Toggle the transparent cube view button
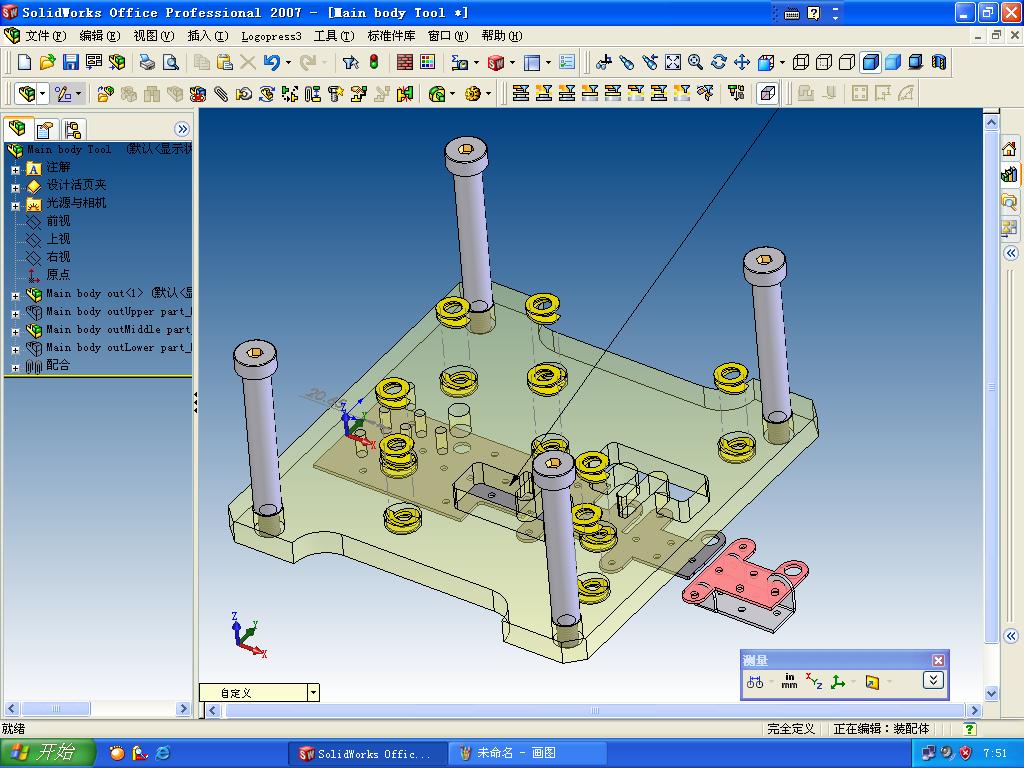 click(x=768, y=93)
